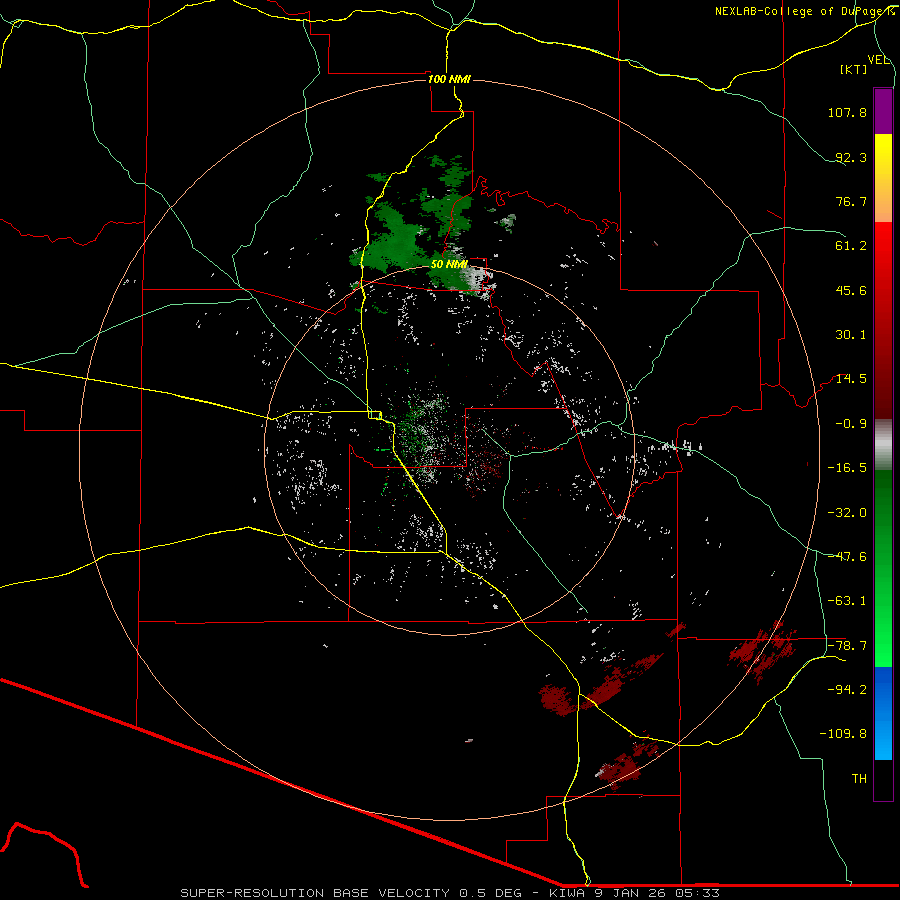Click the -94.2 velocity scale value

click(x=847, y=690)
